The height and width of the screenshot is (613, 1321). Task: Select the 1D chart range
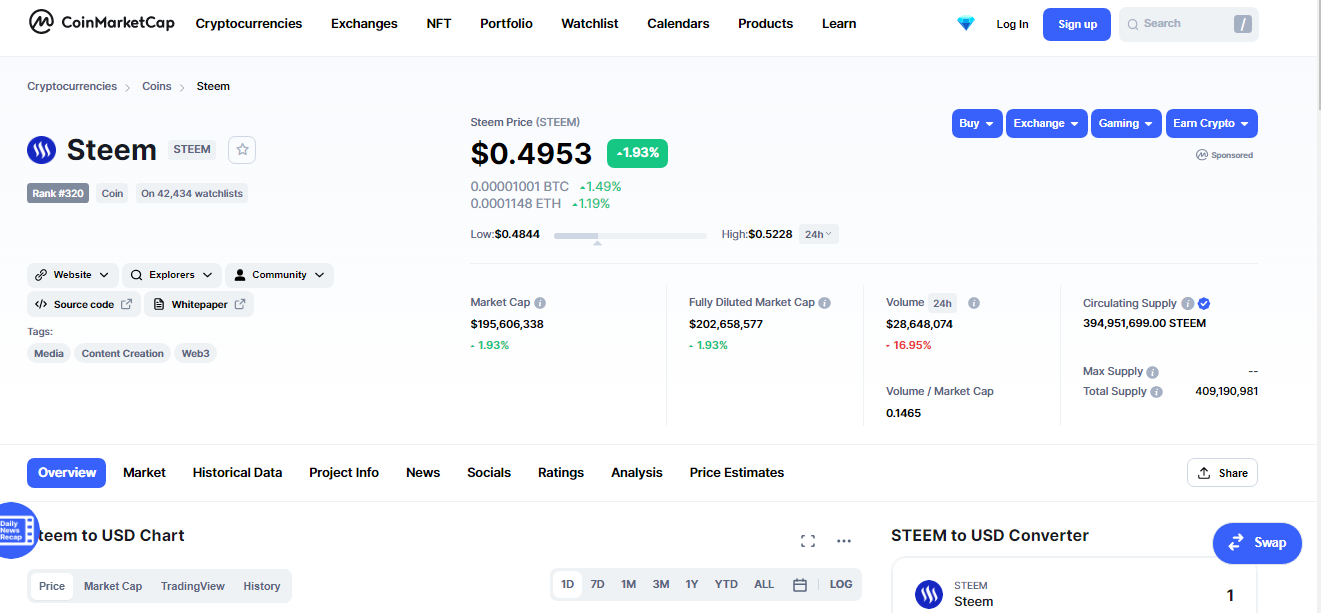568,584
